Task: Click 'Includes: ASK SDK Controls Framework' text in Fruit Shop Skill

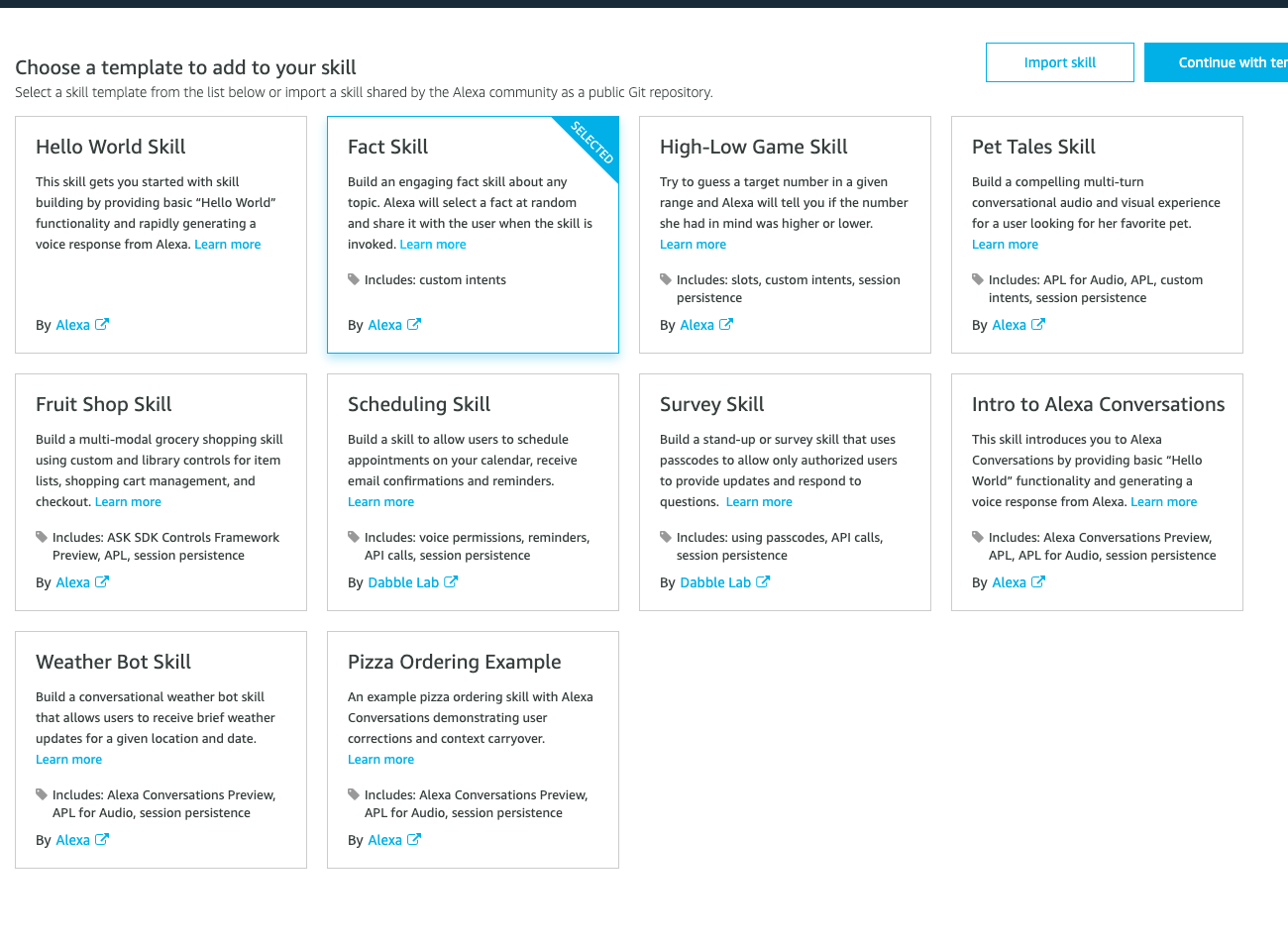Action: 165,538
